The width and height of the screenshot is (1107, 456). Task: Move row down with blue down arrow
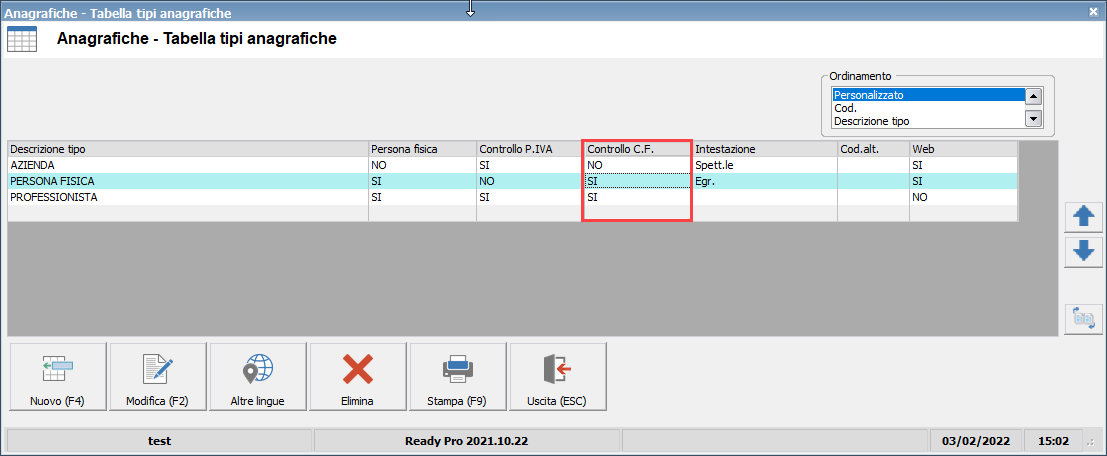click(1083, 251)
